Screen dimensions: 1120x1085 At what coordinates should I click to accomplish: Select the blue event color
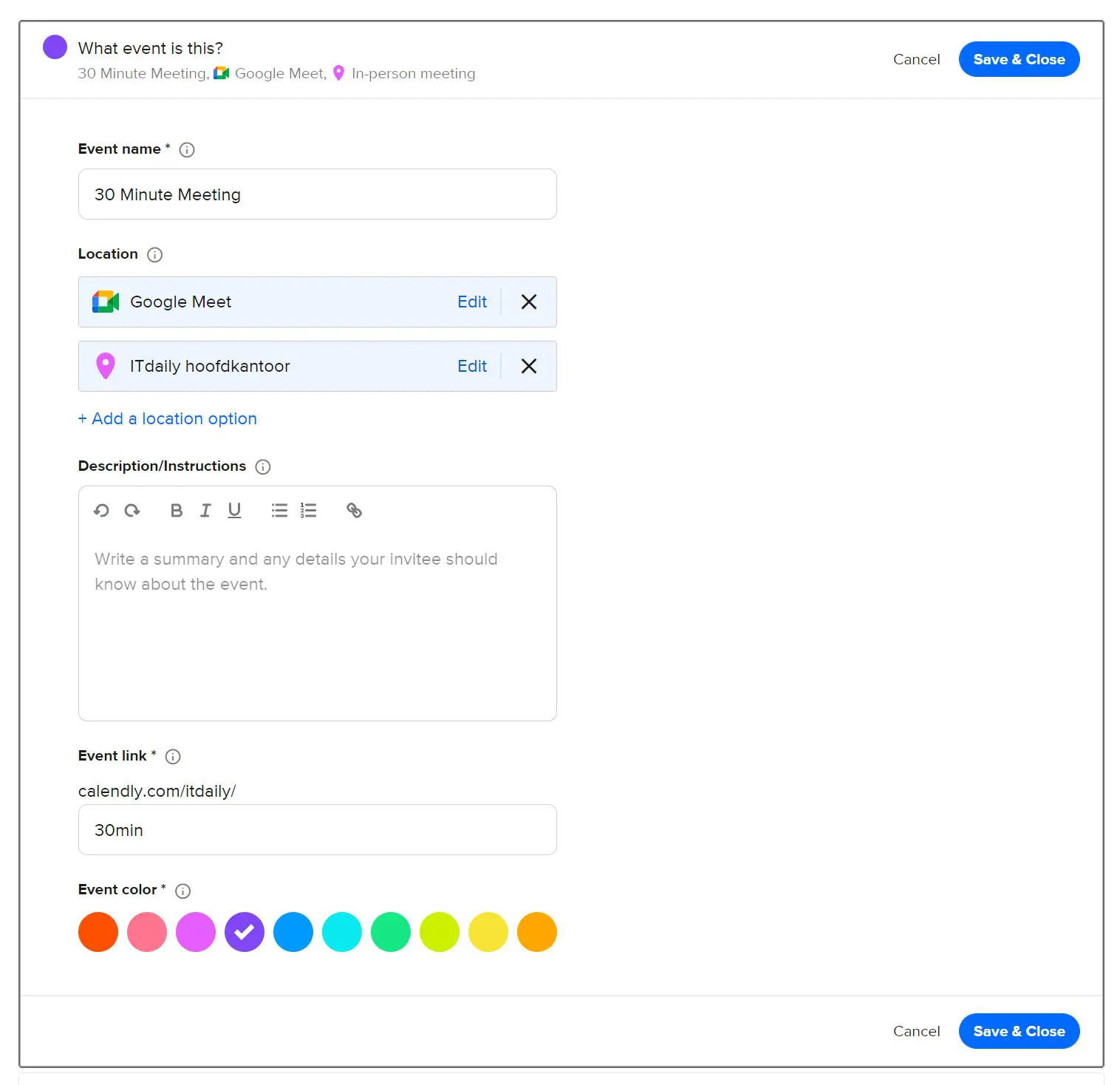pyautogui.click(x=293, y=932)
